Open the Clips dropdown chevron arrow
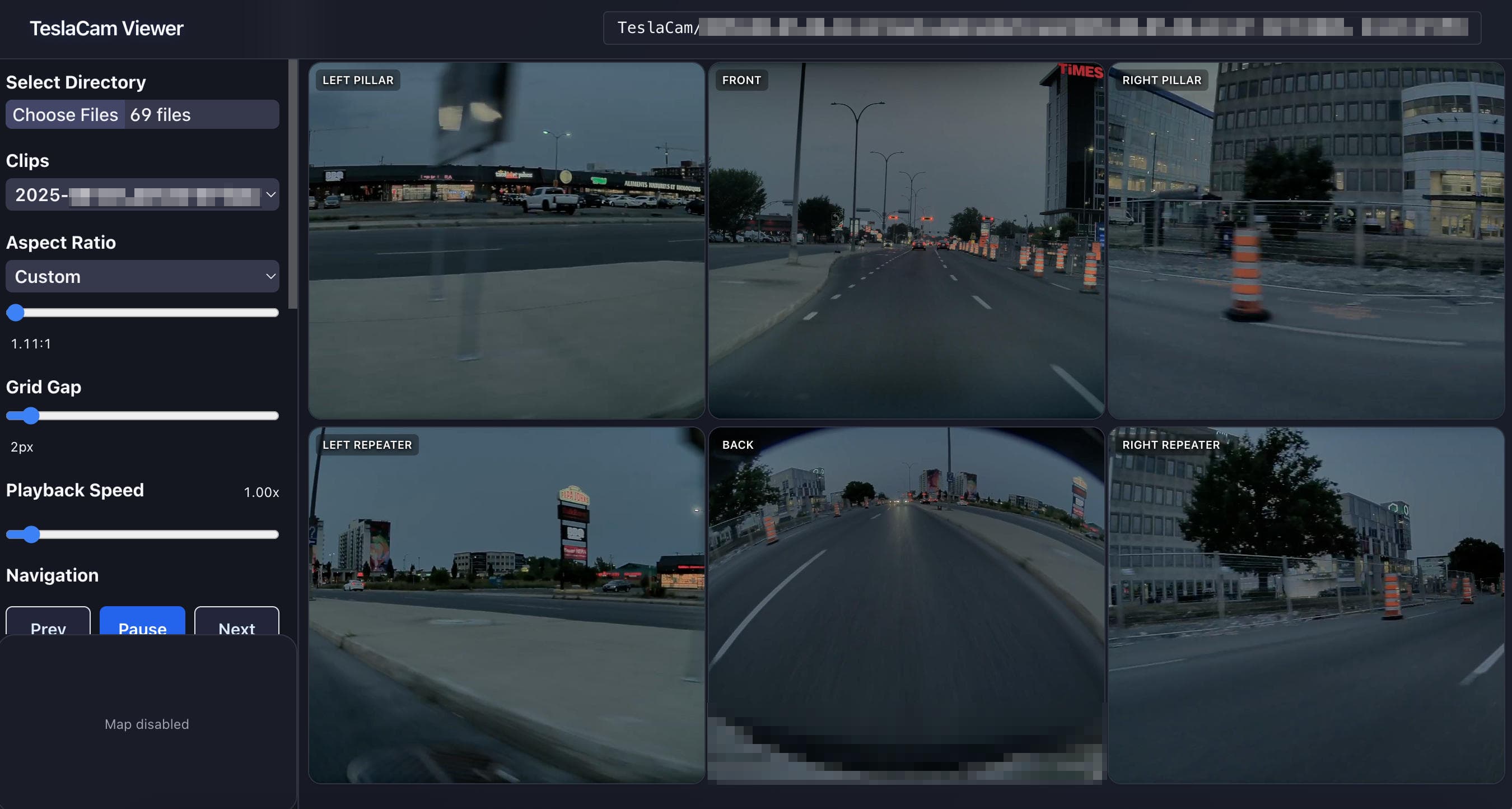Image resolution: width=1512 pixels, height=809 pixels. click(270, 194)
